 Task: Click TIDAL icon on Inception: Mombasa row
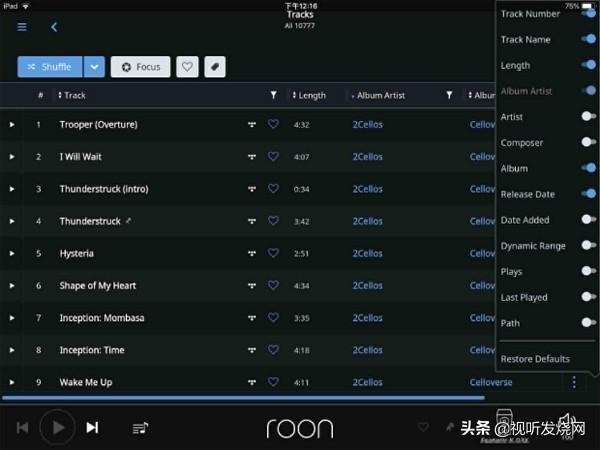[251, 318]
